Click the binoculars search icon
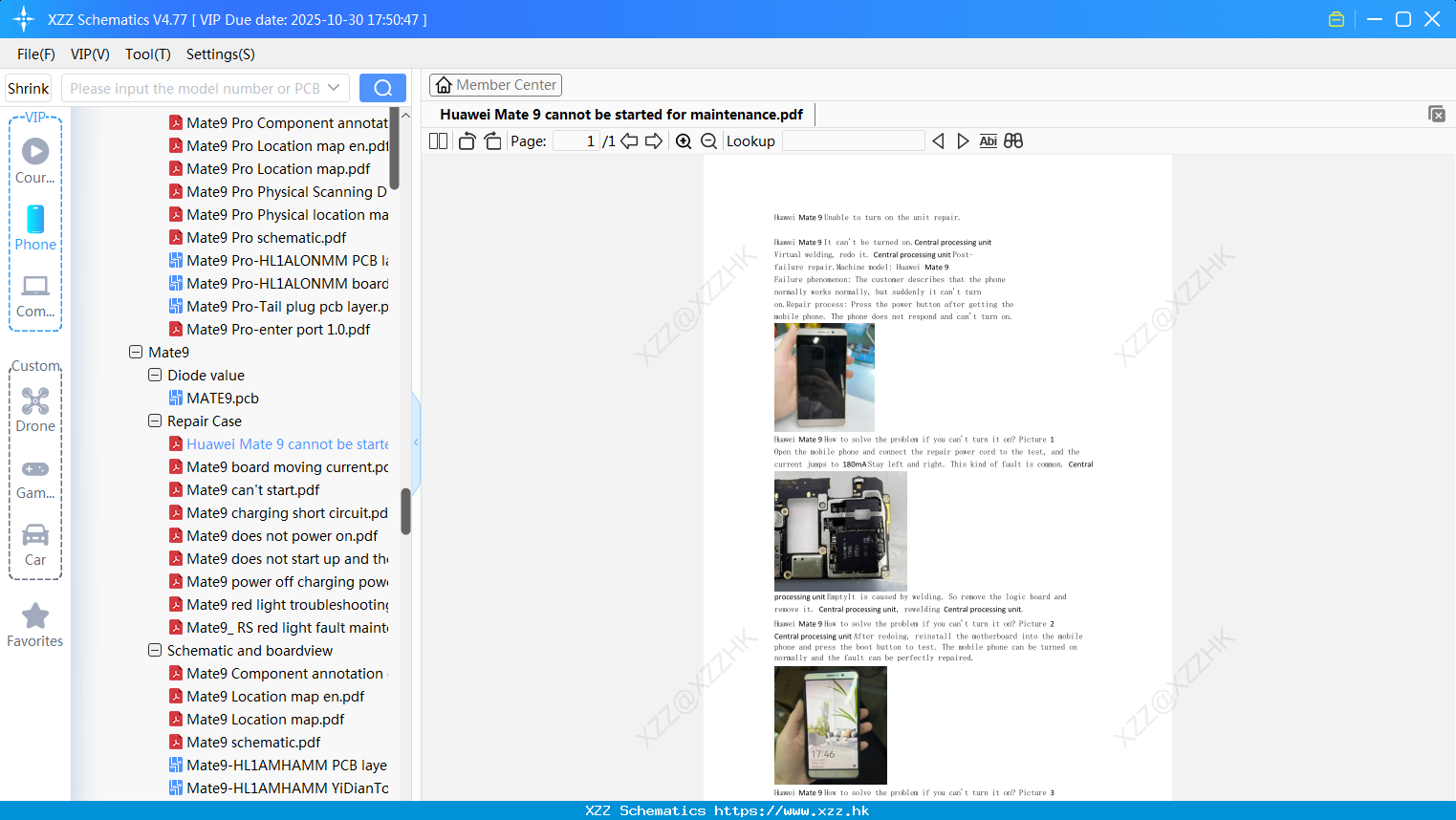 1013,141
